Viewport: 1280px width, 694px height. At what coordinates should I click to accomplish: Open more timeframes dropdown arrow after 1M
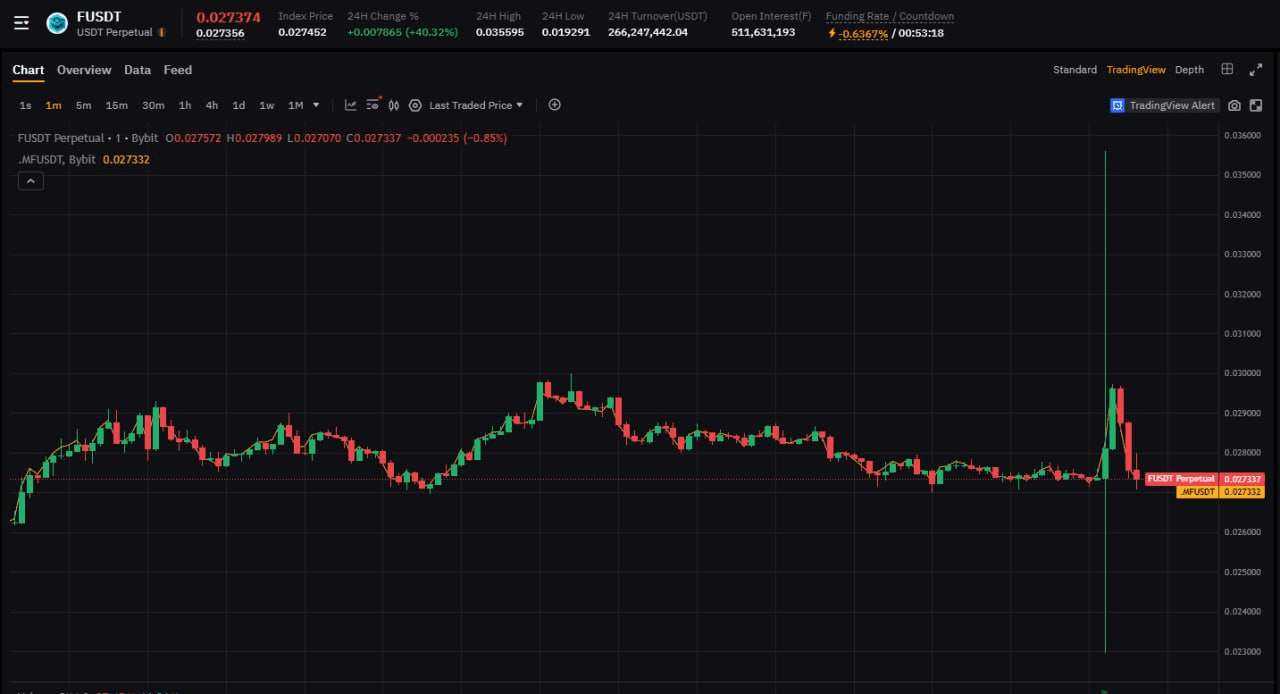tap(316, 105)
